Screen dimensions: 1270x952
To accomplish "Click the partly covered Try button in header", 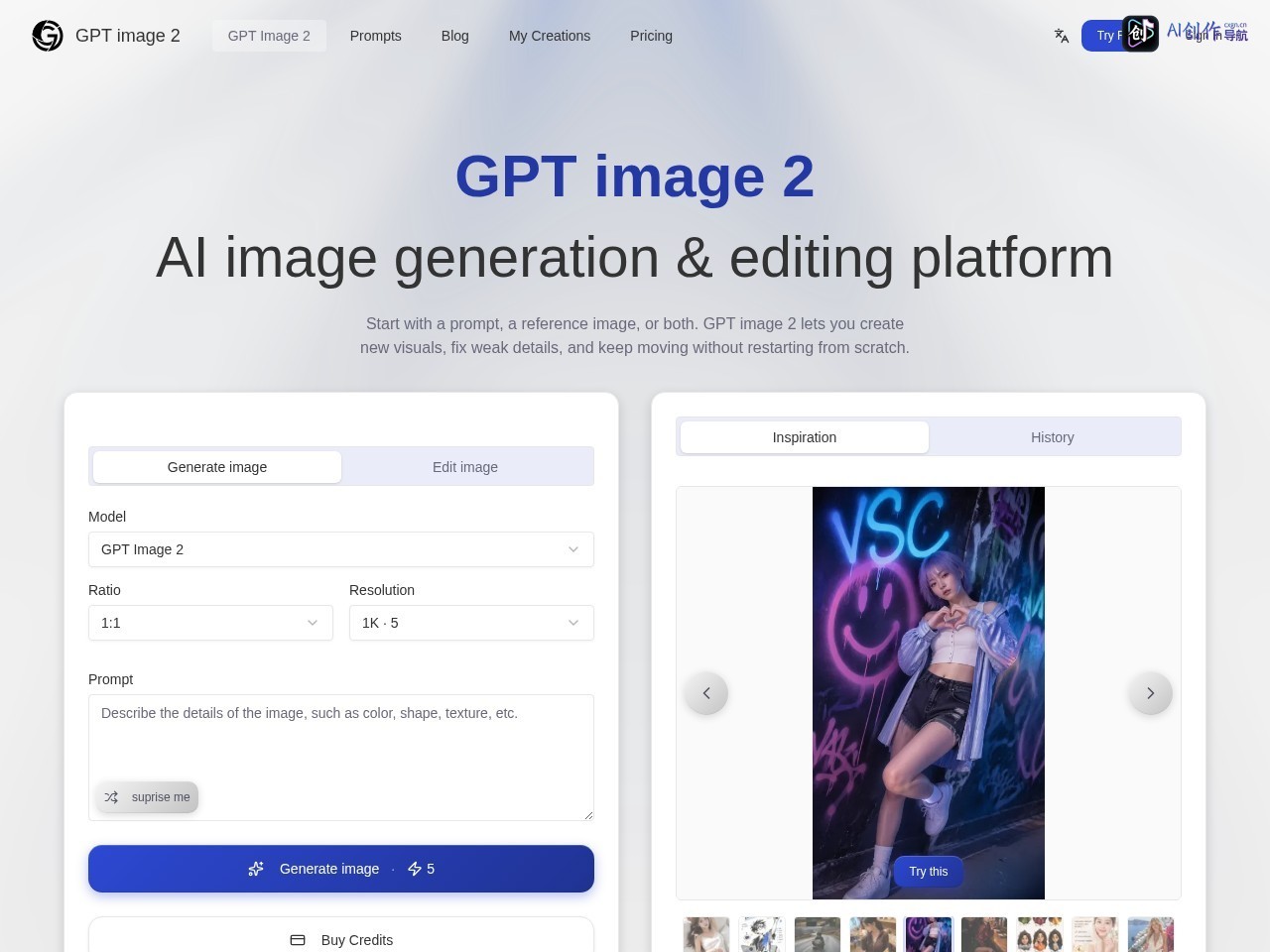I will 1103,36.
